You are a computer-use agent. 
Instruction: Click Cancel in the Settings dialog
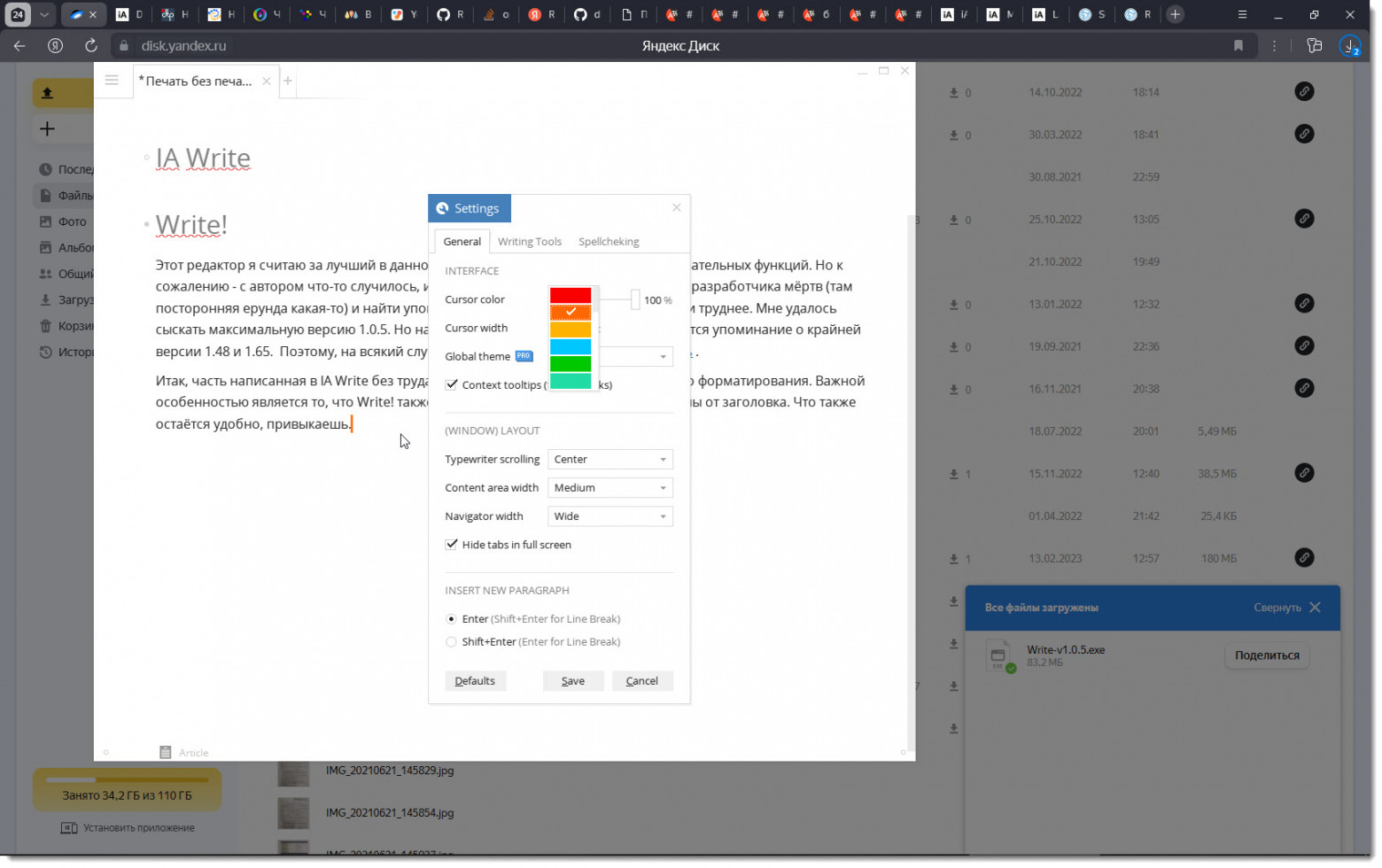642,681
